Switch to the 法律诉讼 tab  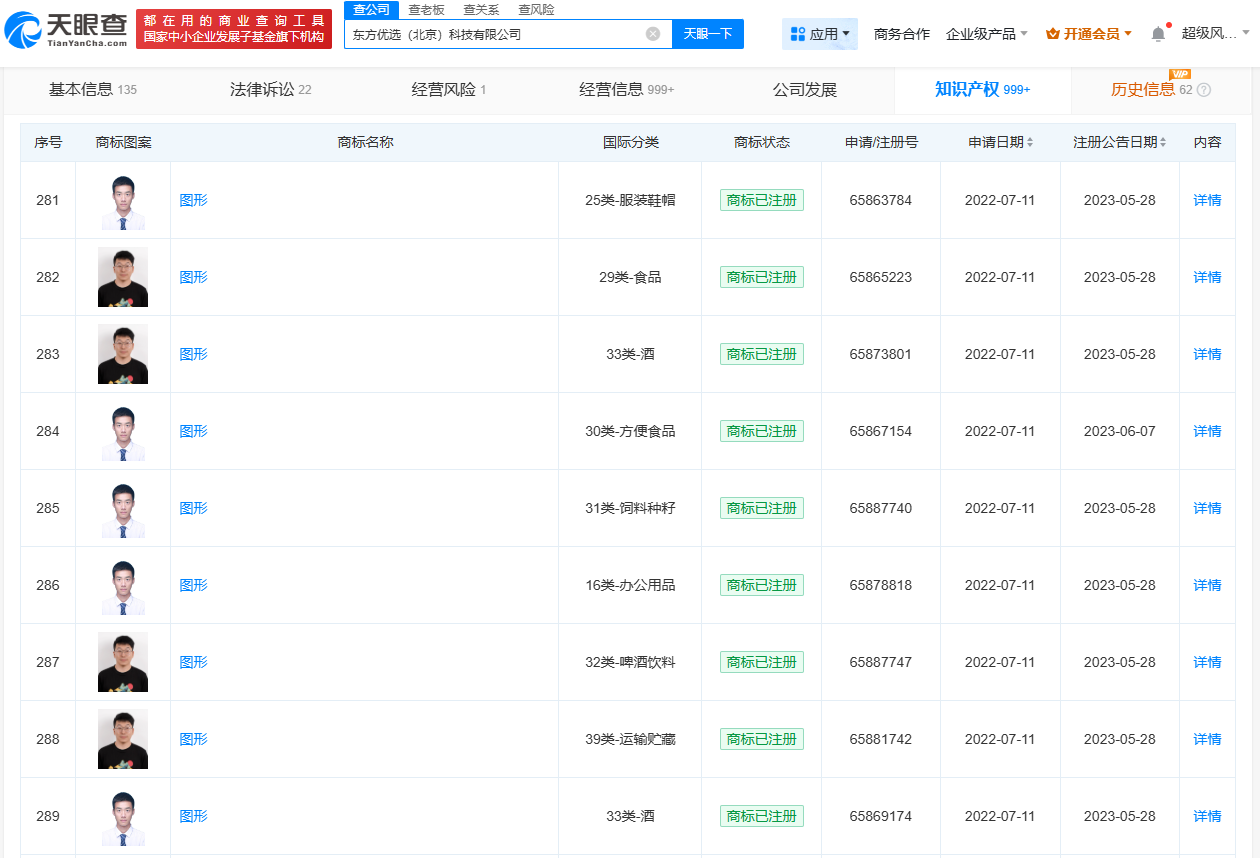coord(270,90)
